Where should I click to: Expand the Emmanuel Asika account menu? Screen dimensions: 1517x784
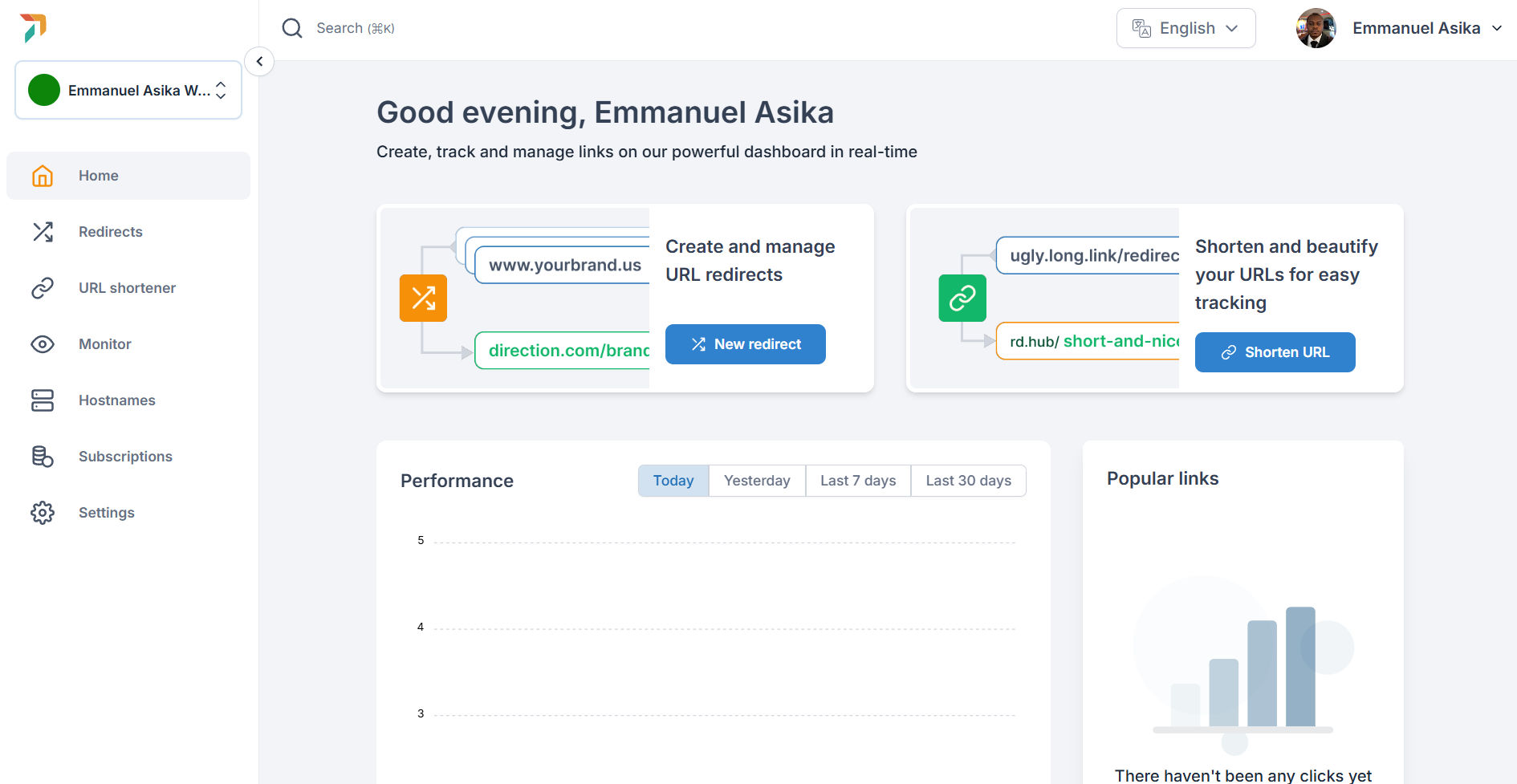(1399, 28)
